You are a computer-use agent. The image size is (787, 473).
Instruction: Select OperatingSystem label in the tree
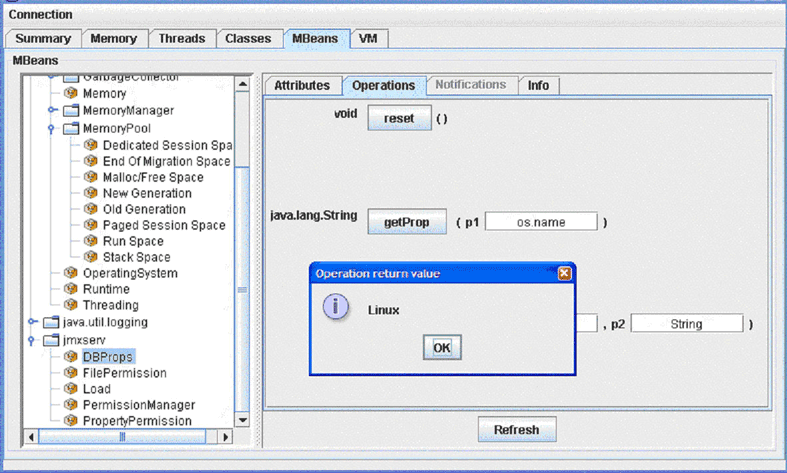pyautogui.click(x=130, y=273)
